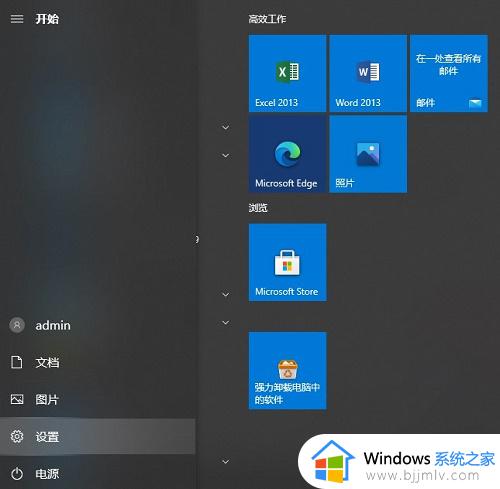Launch Word 2013 from the tile
This screenshot has width=500, height=489.
(368, 73)
